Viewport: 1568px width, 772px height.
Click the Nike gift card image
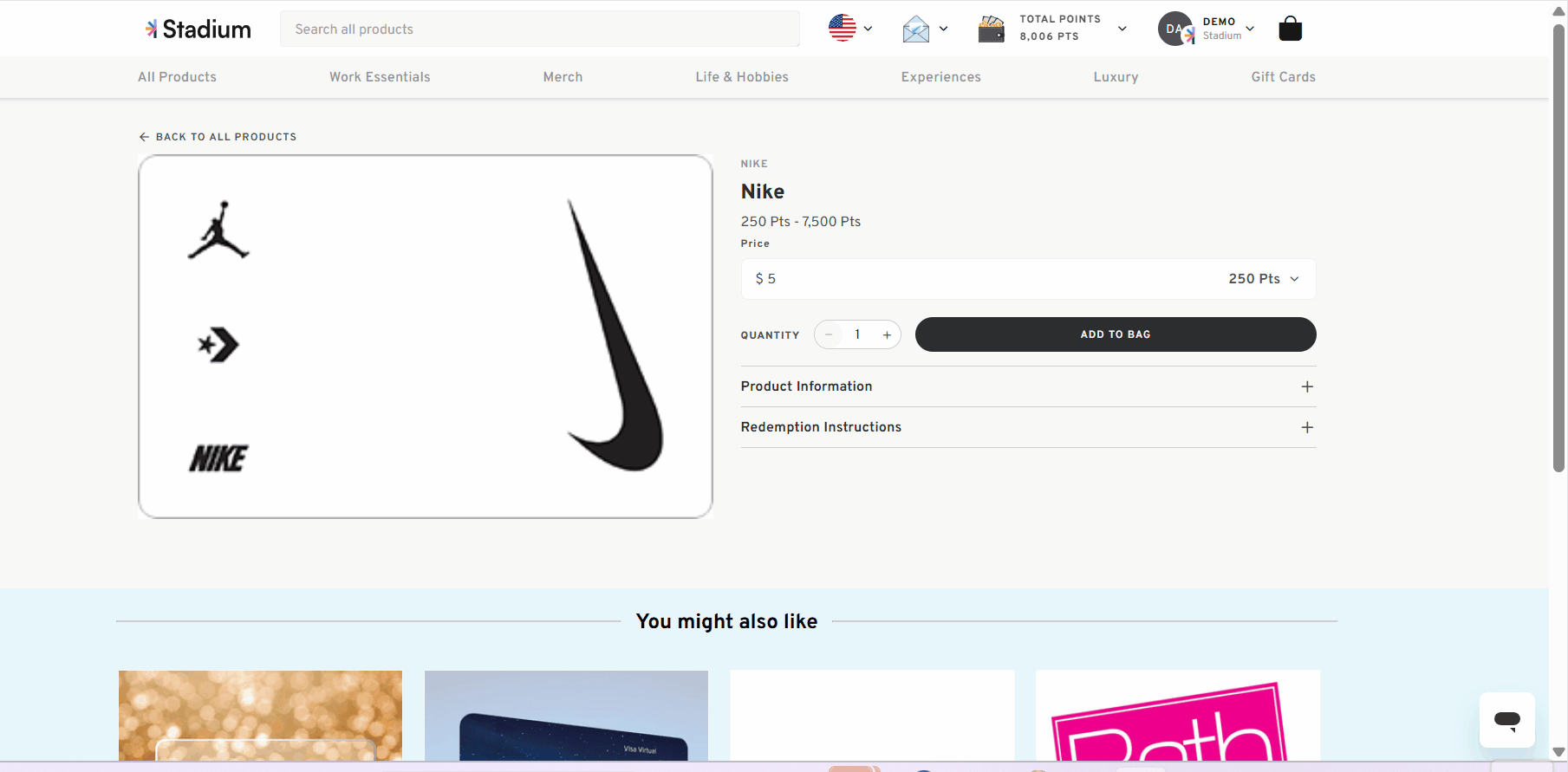pos(426,337)
